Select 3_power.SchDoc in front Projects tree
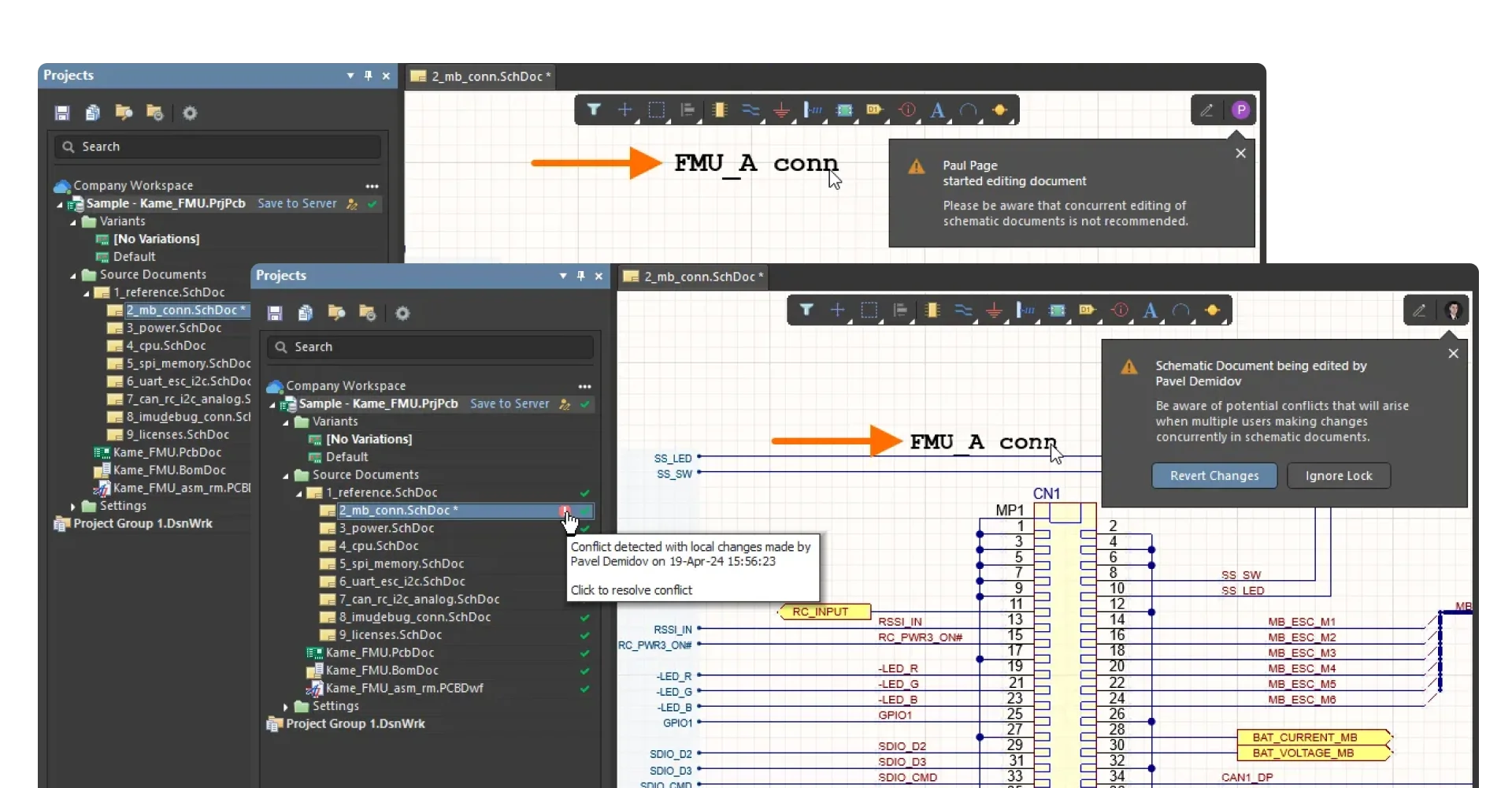Screen dimensions: 1512x788 click(x=387, y=528)
